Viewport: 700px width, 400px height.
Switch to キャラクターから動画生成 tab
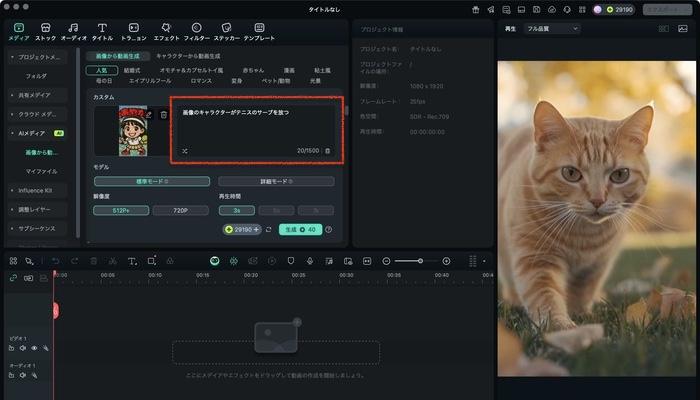[x=188, y=57]
